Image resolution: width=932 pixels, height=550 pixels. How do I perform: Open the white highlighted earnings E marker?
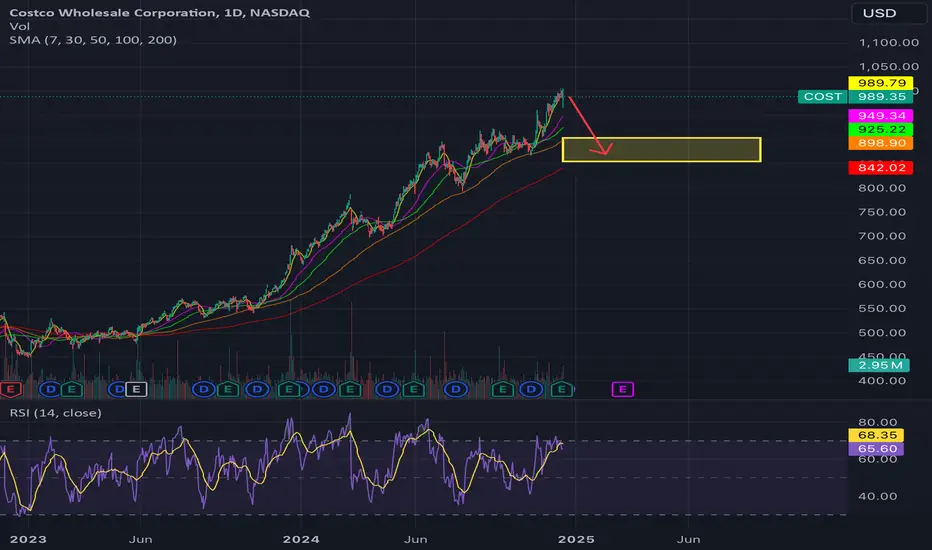[x=136, y=389]
